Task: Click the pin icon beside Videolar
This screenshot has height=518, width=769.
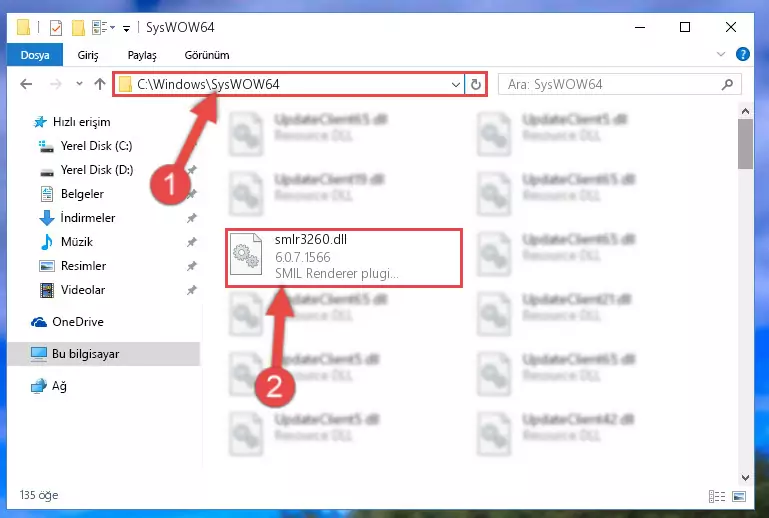Action: [x=191, y=290]
